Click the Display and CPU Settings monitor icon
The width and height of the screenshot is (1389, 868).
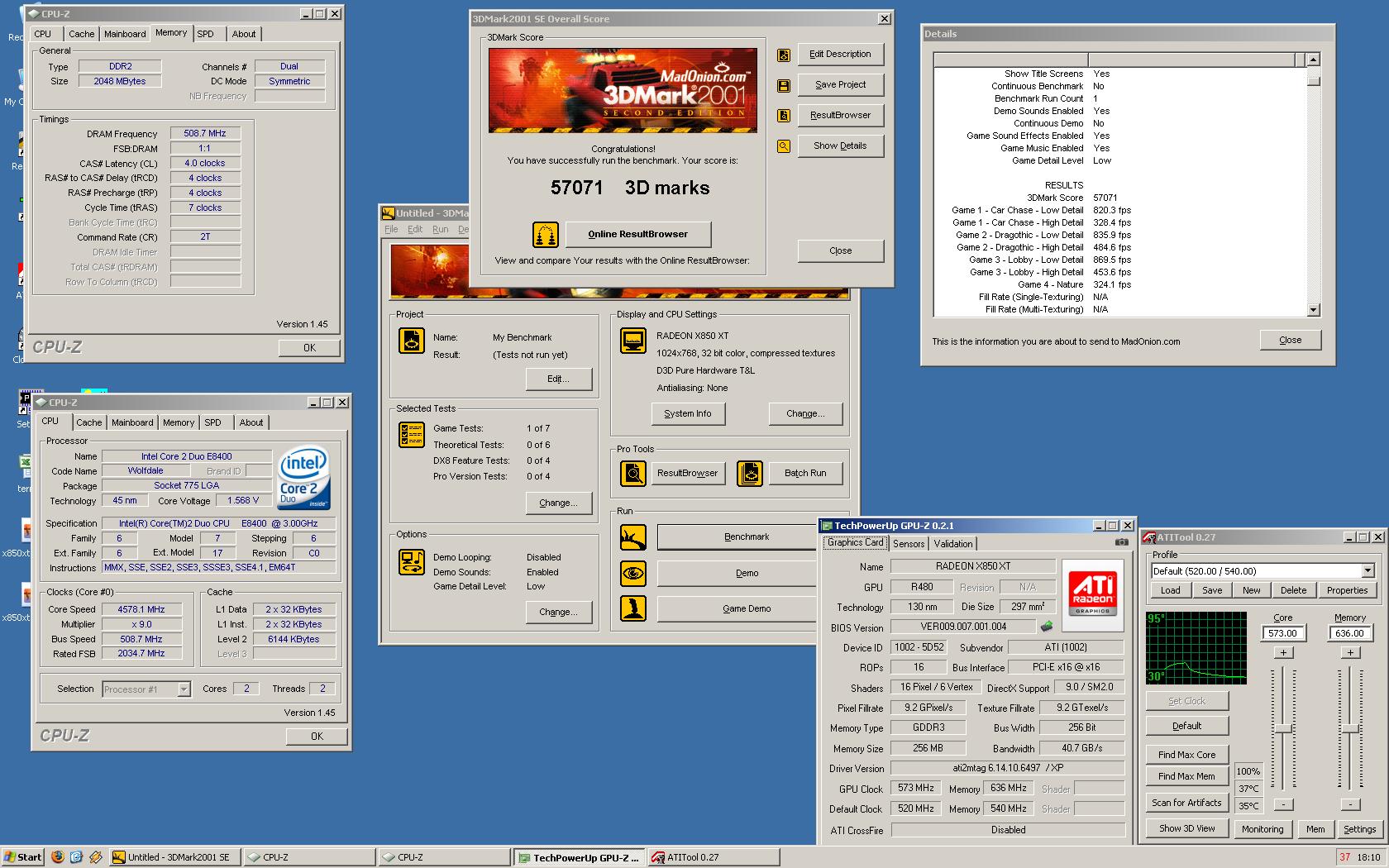coord(633,341)
